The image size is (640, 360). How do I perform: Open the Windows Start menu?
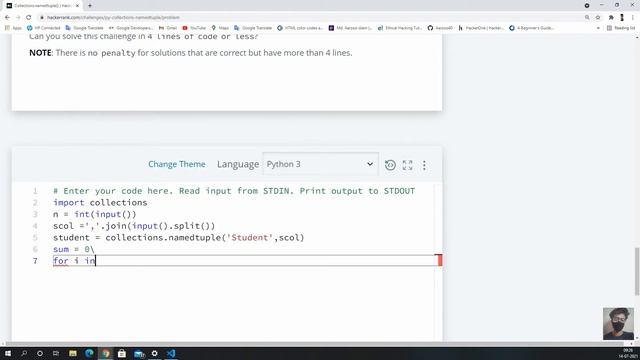point(8,353)
